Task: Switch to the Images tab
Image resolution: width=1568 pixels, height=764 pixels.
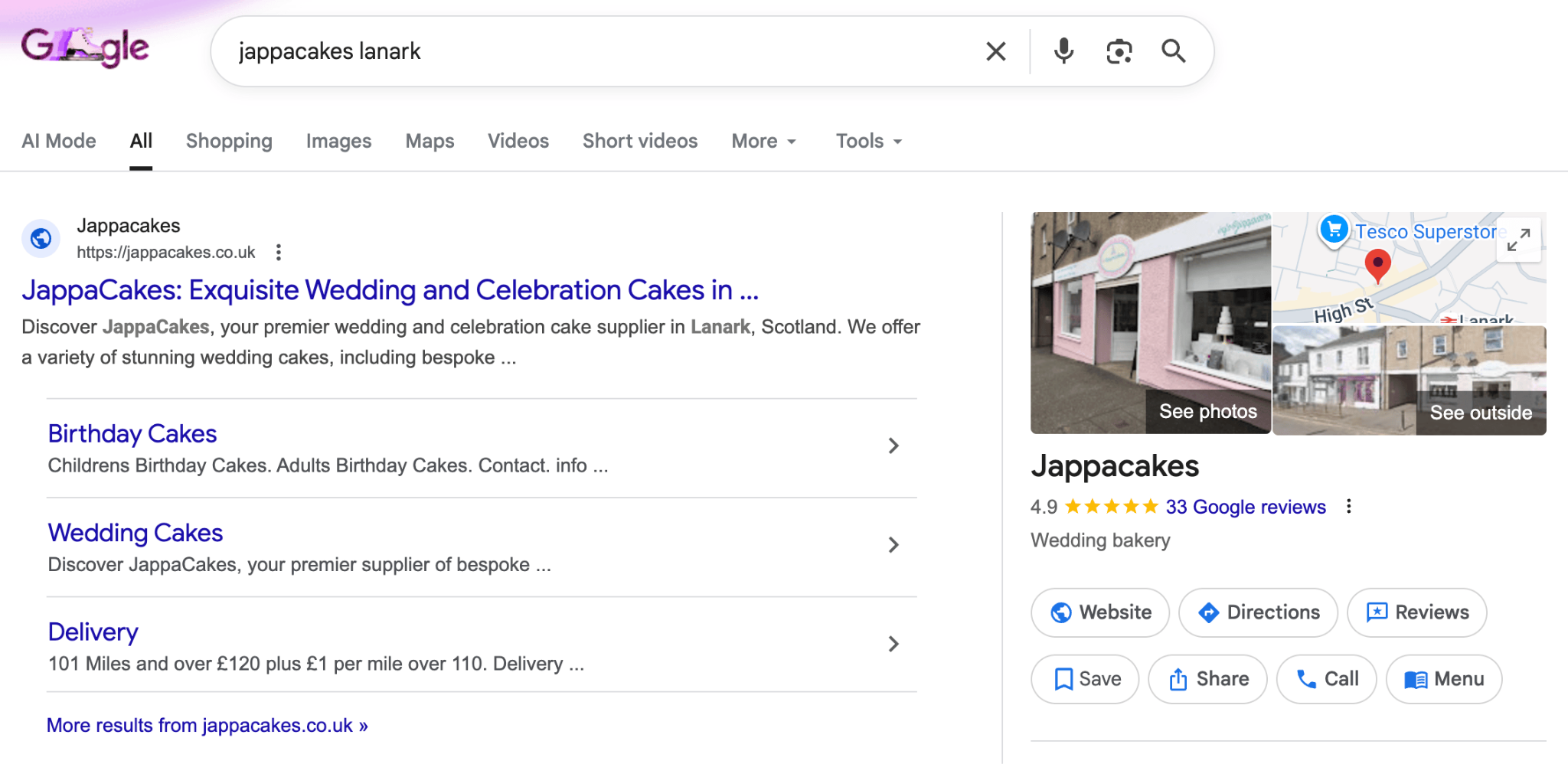Action: pos(338,141)
